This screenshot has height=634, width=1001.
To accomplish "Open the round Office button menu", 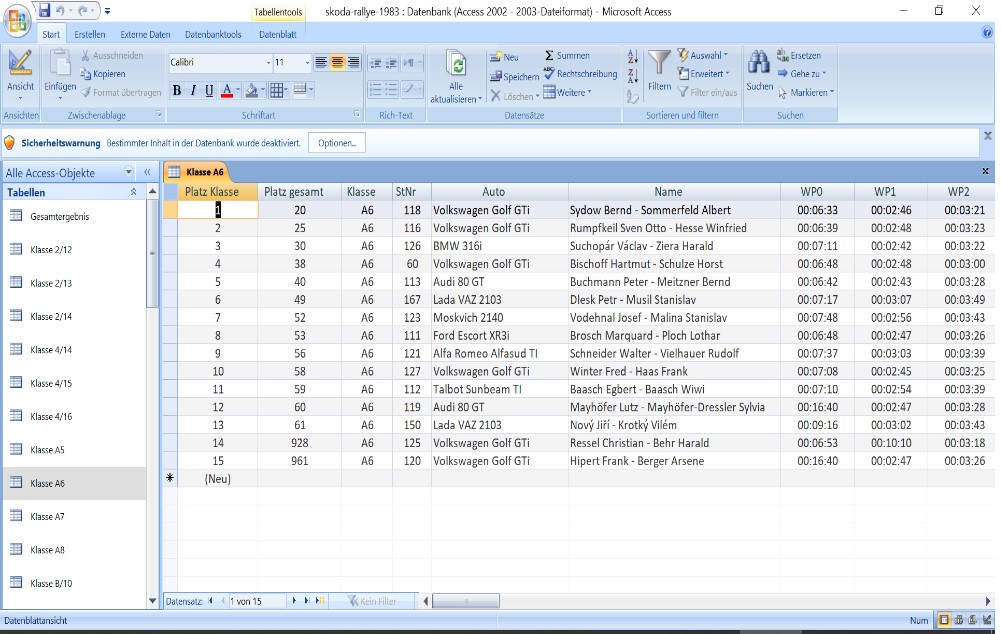I will (x=17, y=20).
